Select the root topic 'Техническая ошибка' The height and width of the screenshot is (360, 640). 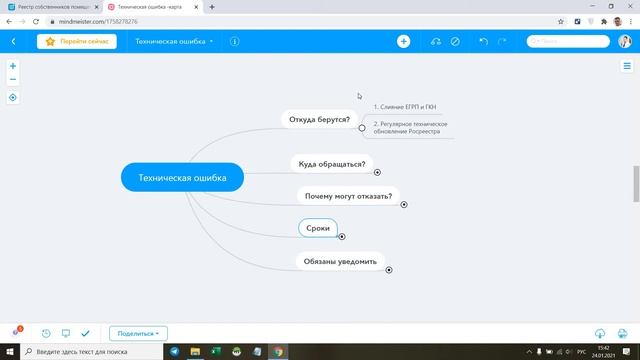point(182,177)
